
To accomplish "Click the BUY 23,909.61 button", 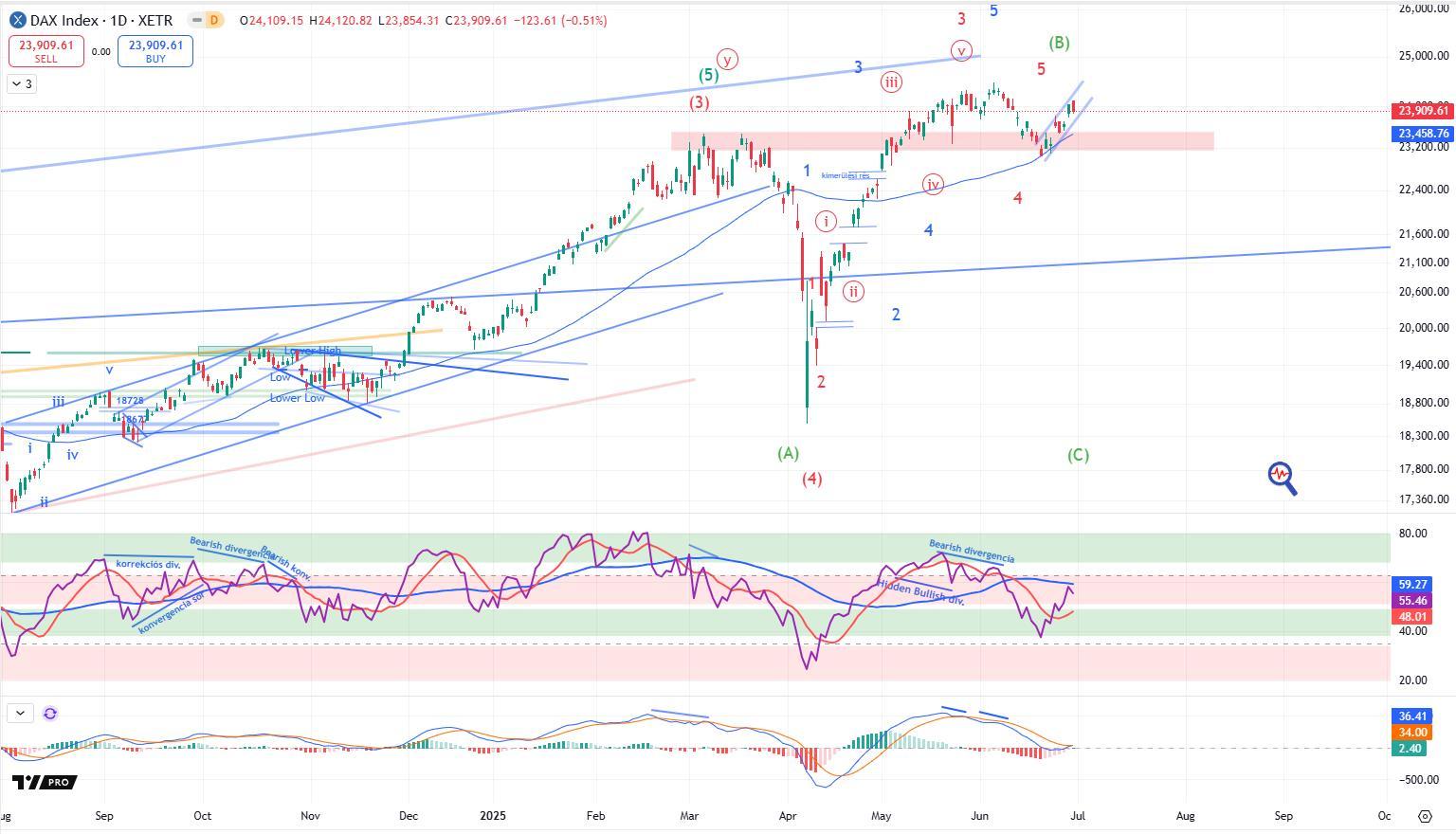I will click(x=155, y=51).
